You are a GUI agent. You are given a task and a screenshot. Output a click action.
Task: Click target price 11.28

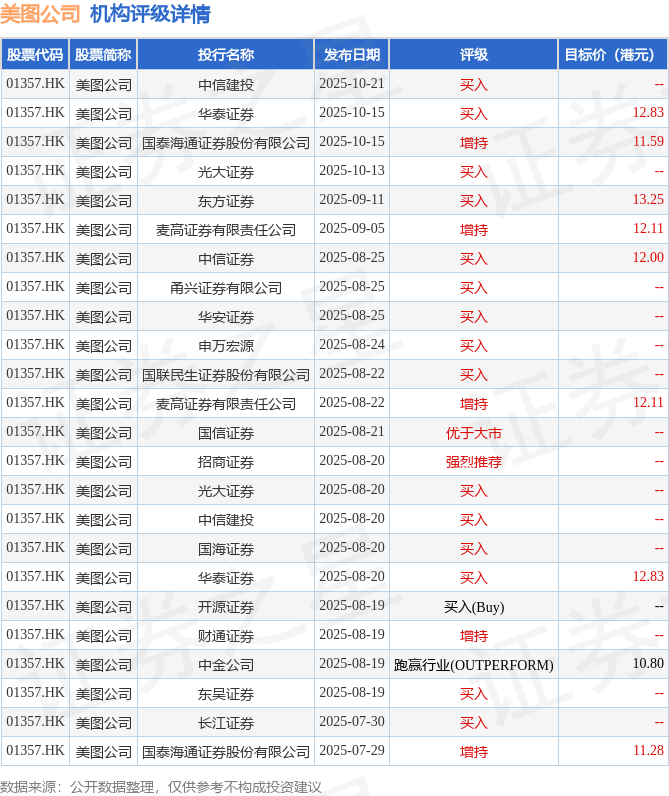[x=648, y=749]
